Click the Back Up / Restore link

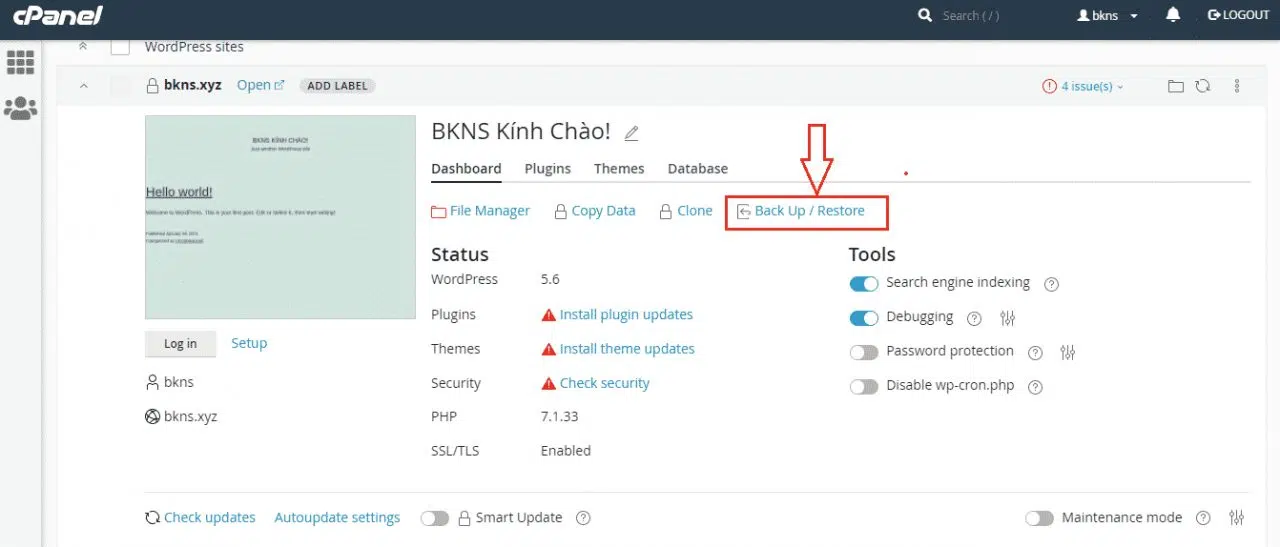(x=808, y=211)
